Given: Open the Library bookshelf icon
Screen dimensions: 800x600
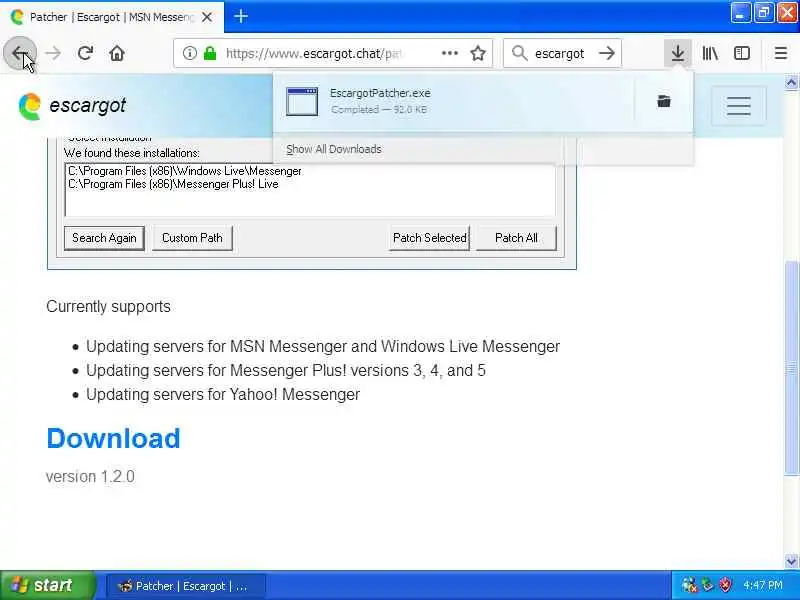Looking at the screenshot, I should pos(710,53).
